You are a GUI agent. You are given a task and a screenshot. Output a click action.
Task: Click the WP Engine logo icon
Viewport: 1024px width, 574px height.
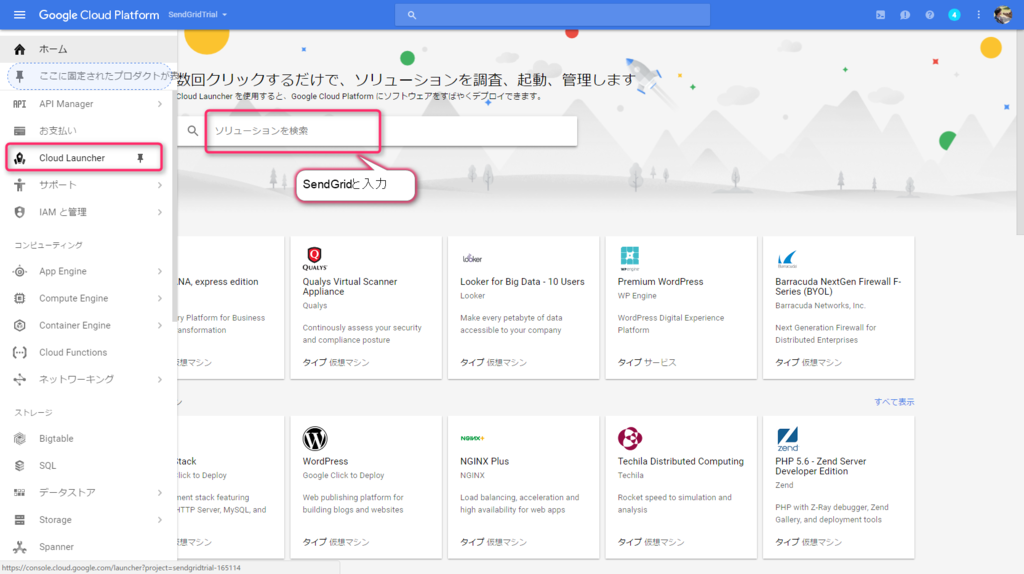630,258
